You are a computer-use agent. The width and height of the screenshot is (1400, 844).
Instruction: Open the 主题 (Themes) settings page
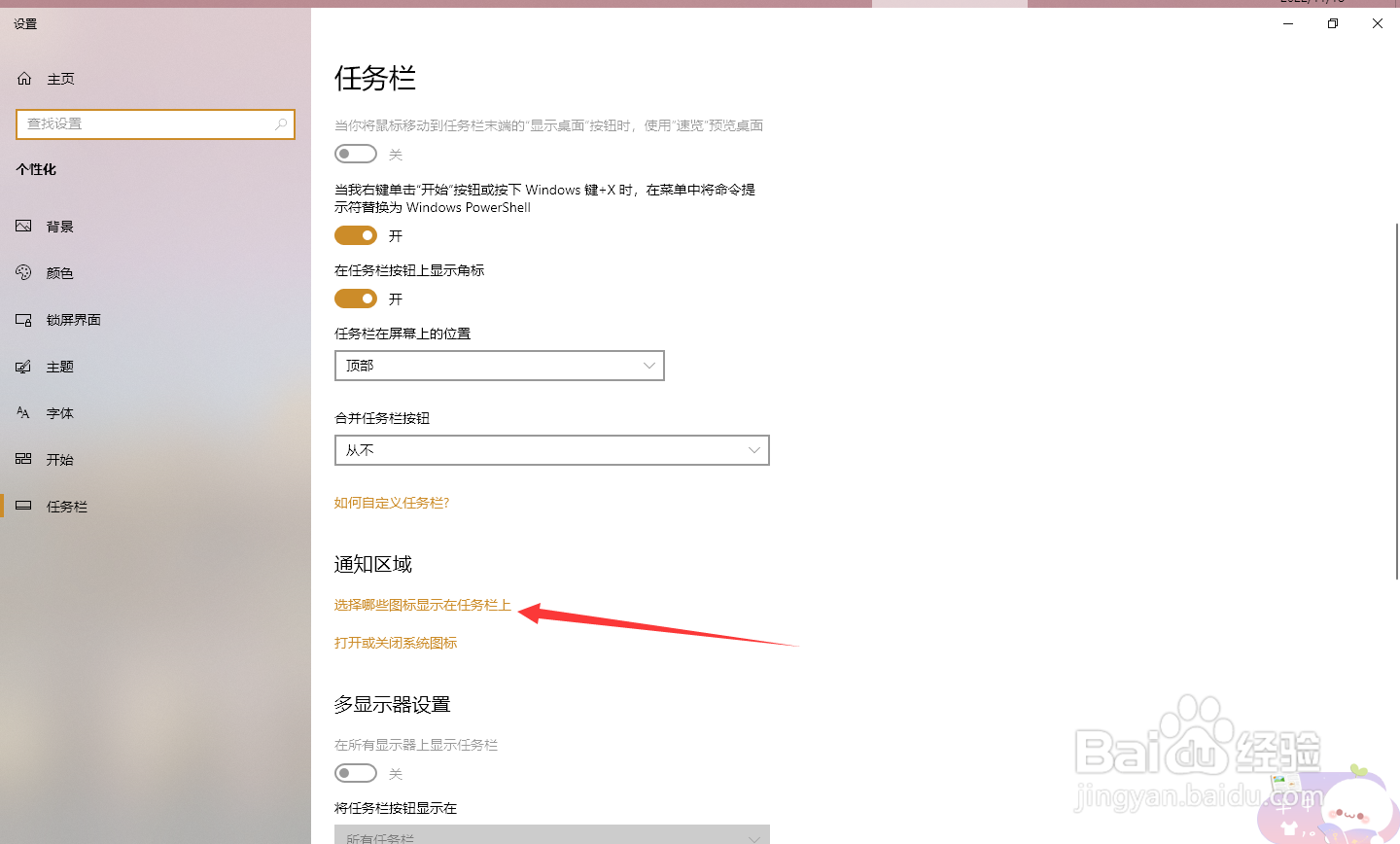58,366
